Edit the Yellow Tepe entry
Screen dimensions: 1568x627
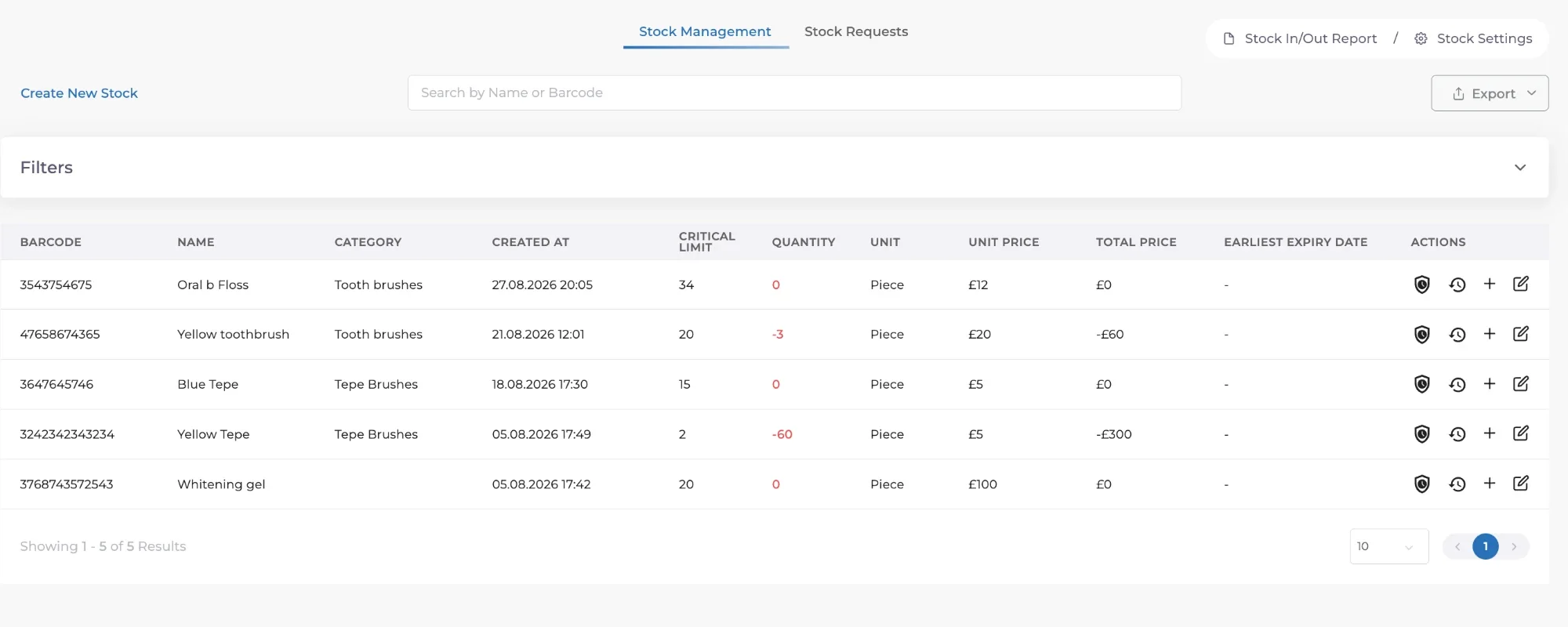click(1521, 433)
